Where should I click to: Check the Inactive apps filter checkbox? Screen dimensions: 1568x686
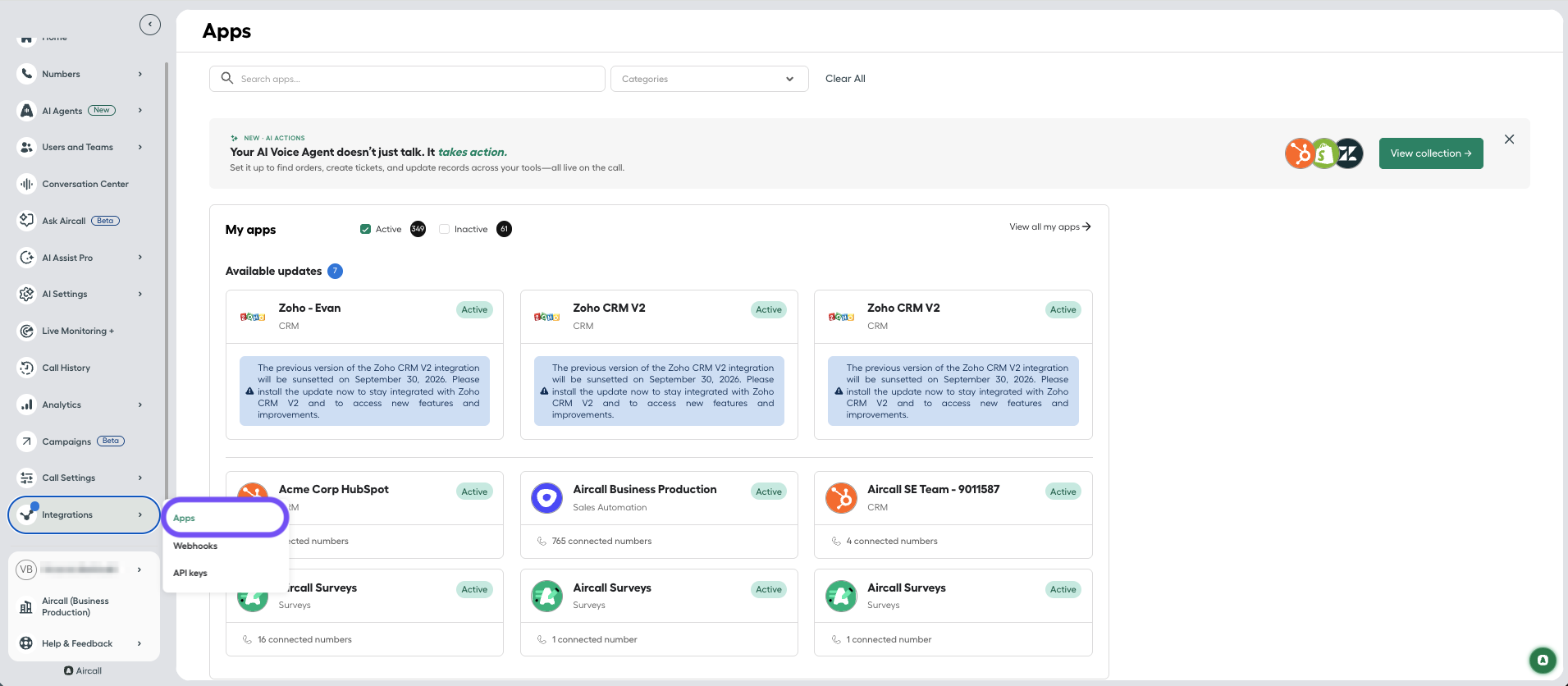click(444, 229)
